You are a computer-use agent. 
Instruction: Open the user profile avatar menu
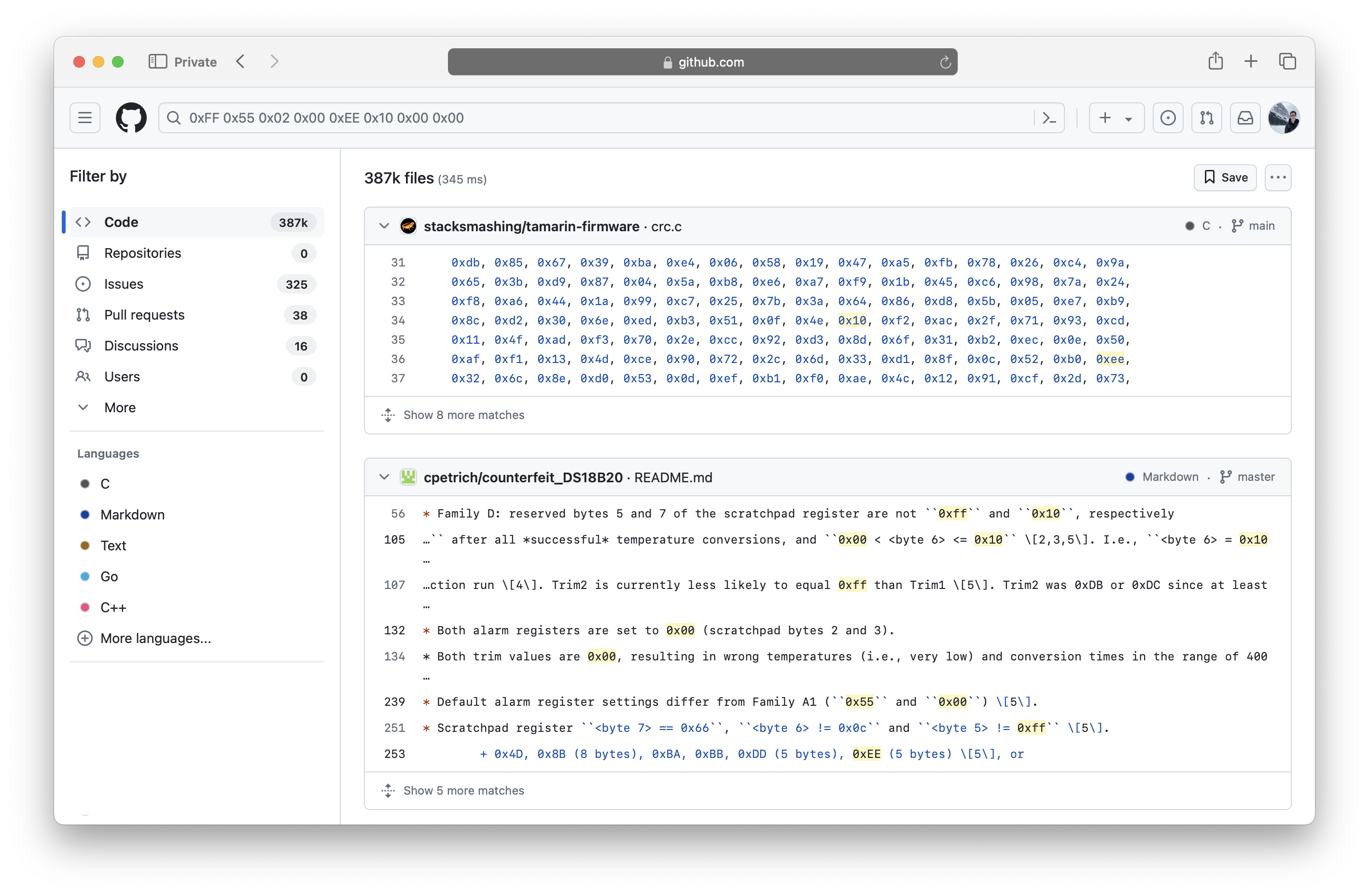pyautogui.click(x=1284, y=118)
